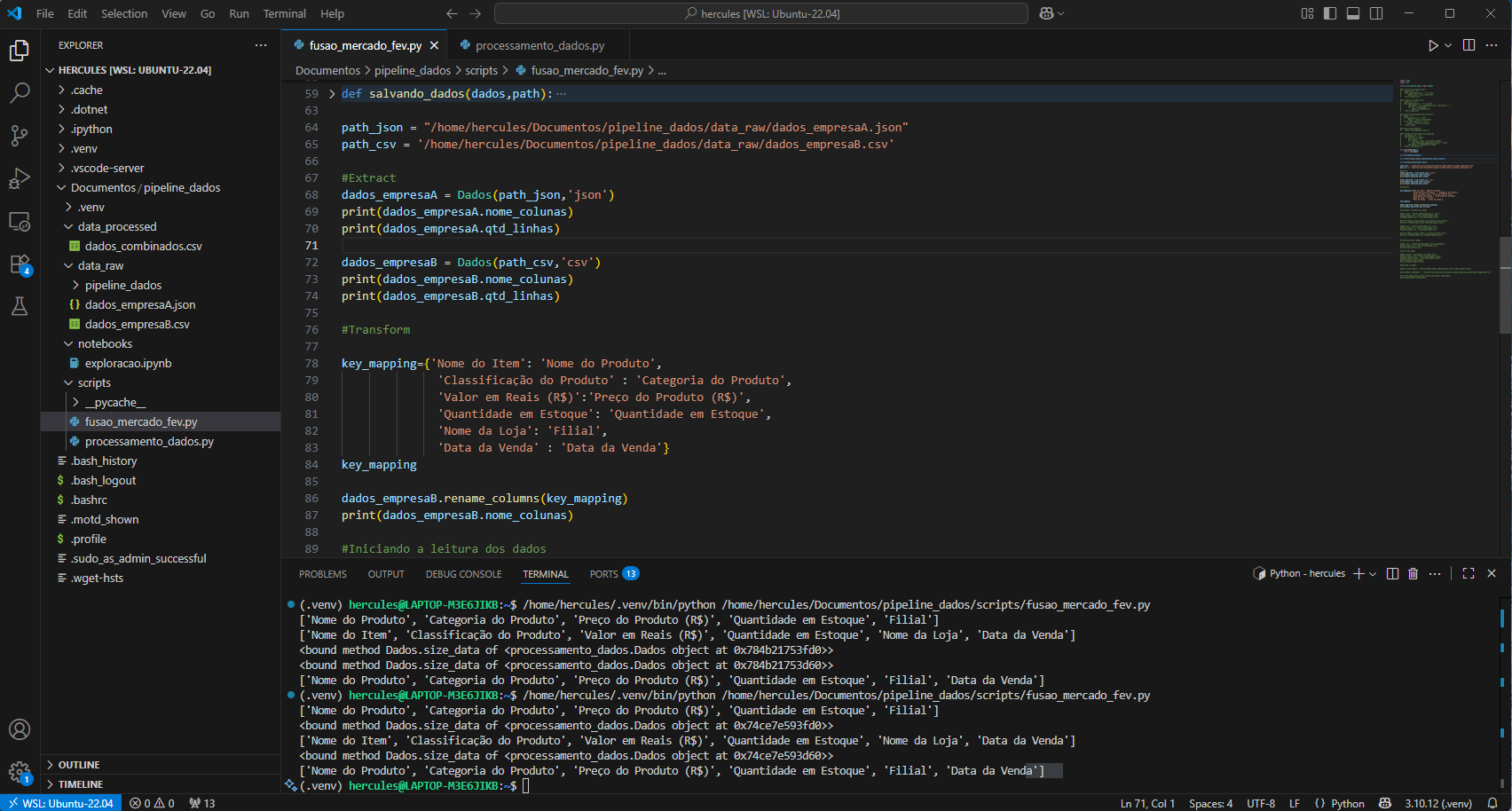Open the Run menu
Viewport: 1512px width, 811px height.
point(239,13)
